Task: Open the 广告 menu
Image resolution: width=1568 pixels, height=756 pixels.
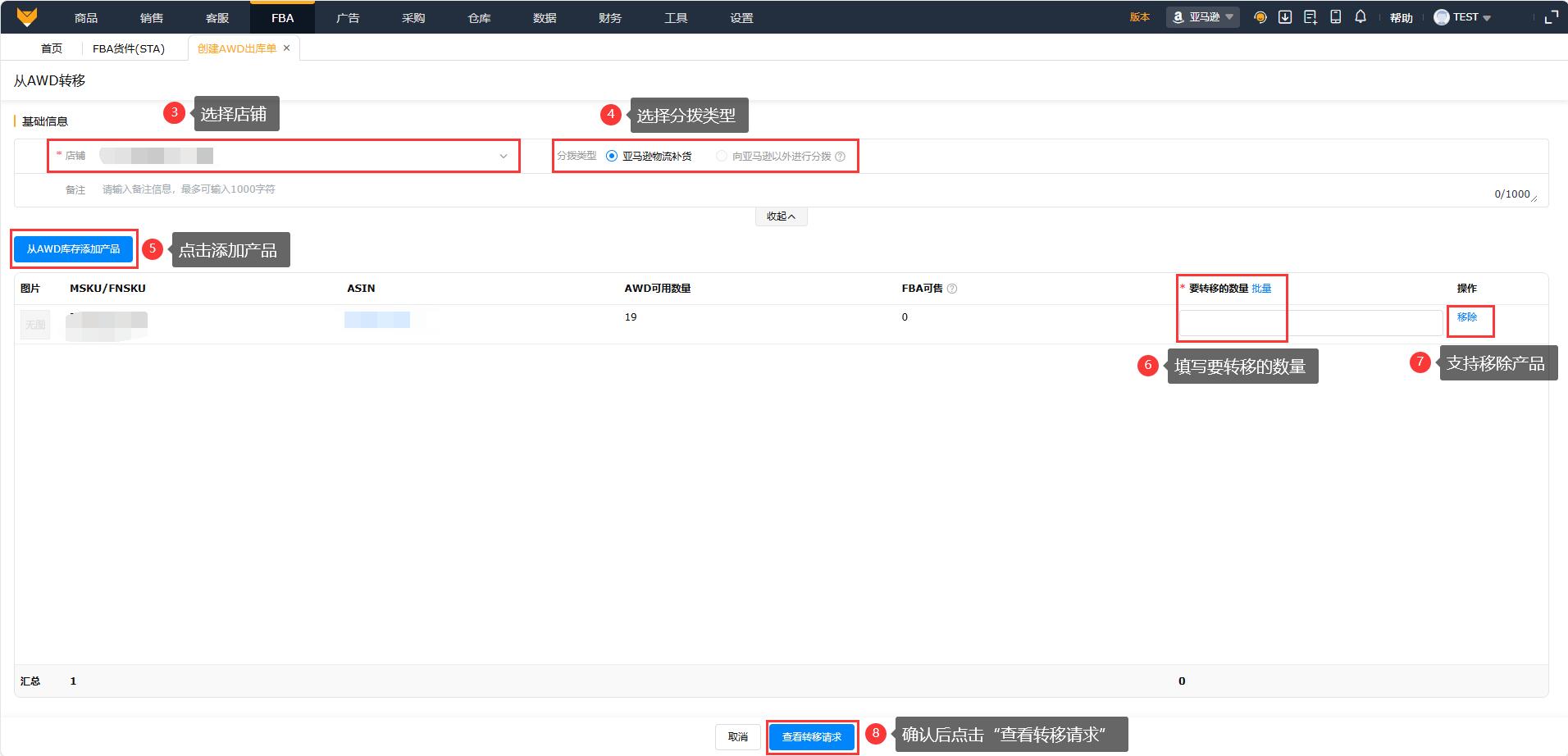Action: (348, 17)
